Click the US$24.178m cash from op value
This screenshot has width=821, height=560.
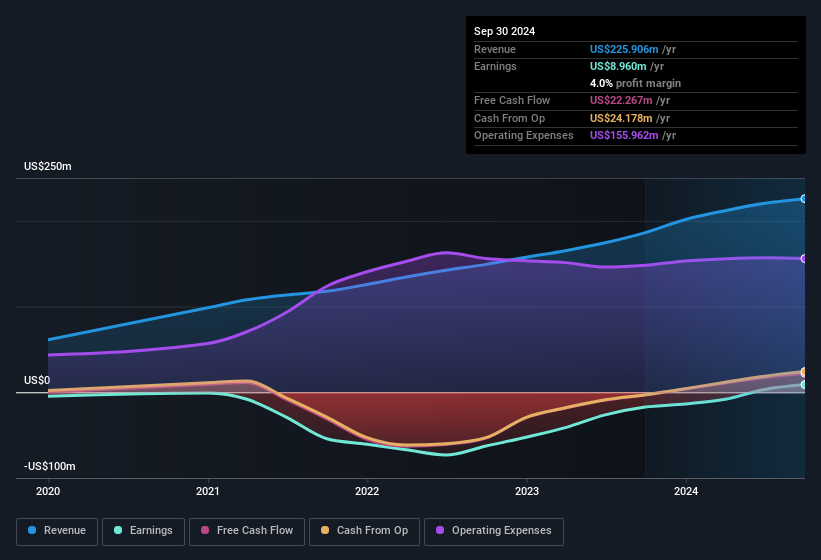point(621,118)
